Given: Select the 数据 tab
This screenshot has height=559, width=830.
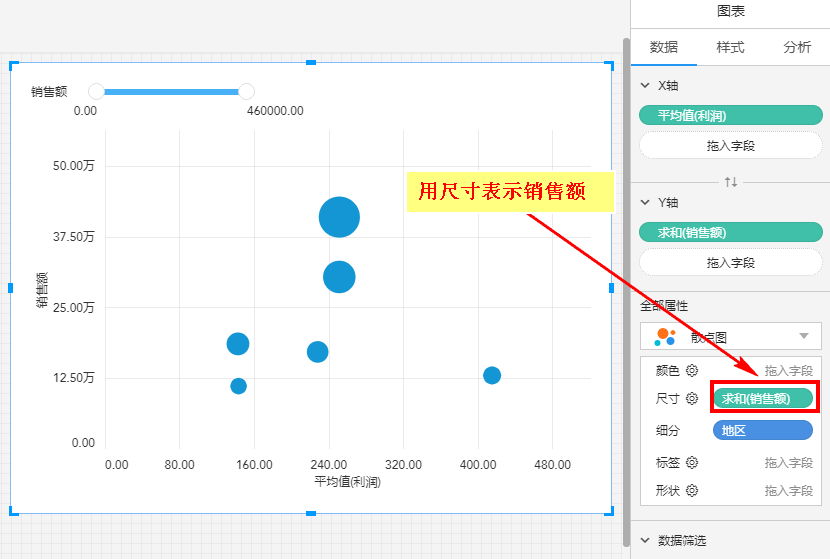Looking at the screenshot, I should pyautogui.click(x=664, y=47).
